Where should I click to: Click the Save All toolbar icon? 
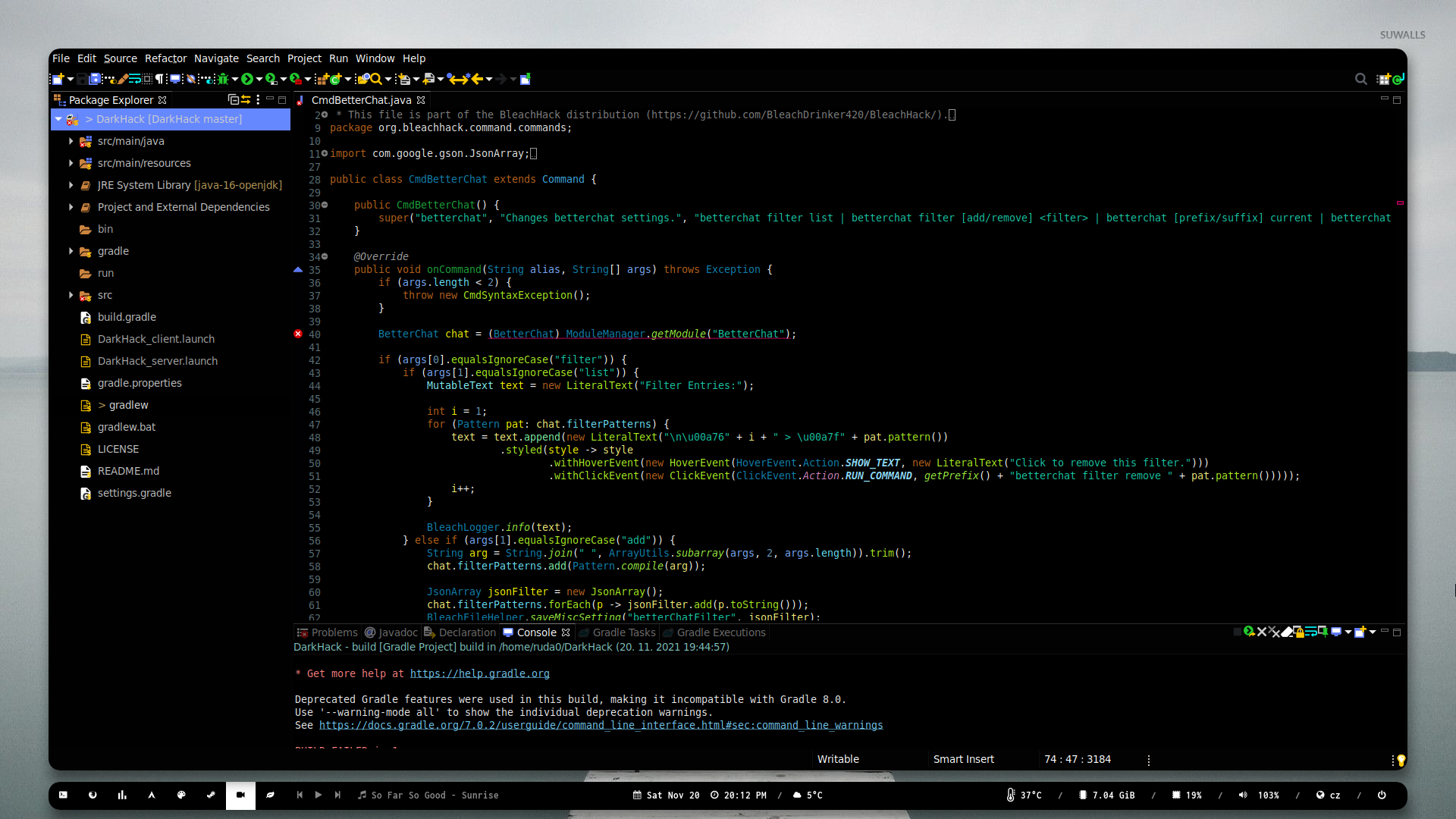click(96, 79)
